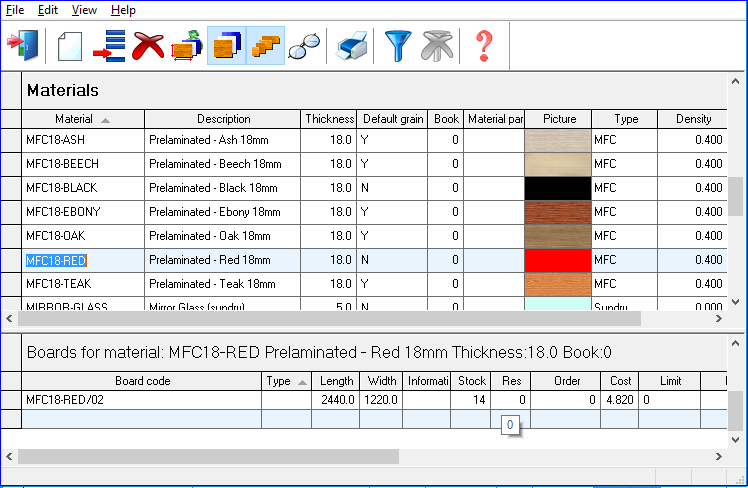The image size is (748, 488).
Task: Click the Order column header
Action: (x=565, y=381)
